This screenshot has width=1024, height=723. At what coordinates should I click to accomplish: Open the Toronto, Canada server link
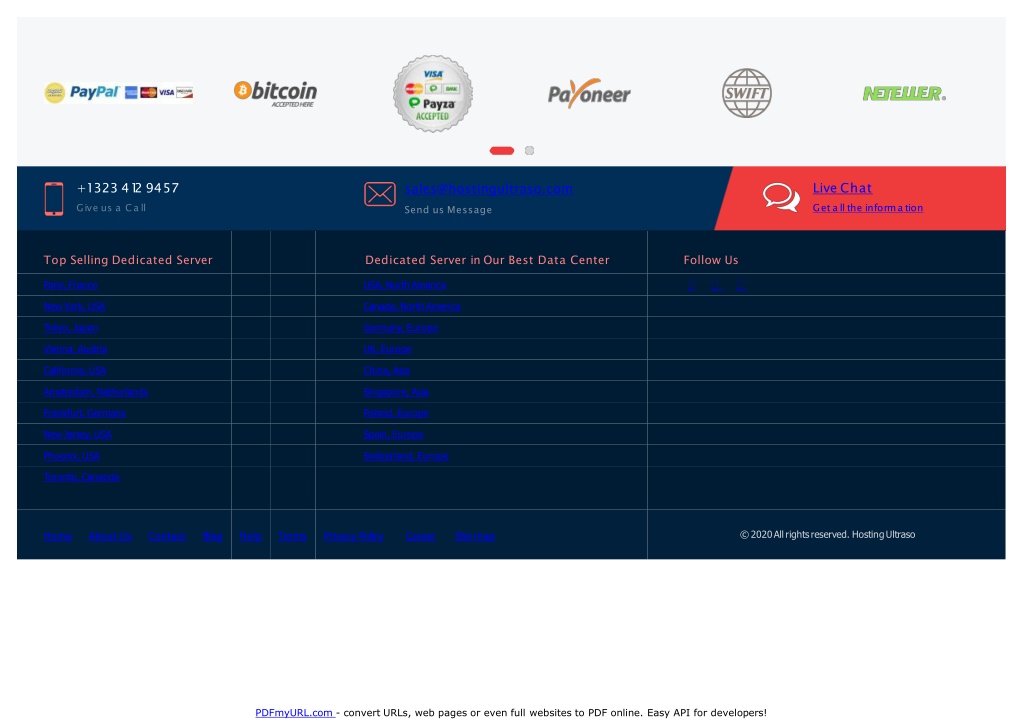(82, 477)
